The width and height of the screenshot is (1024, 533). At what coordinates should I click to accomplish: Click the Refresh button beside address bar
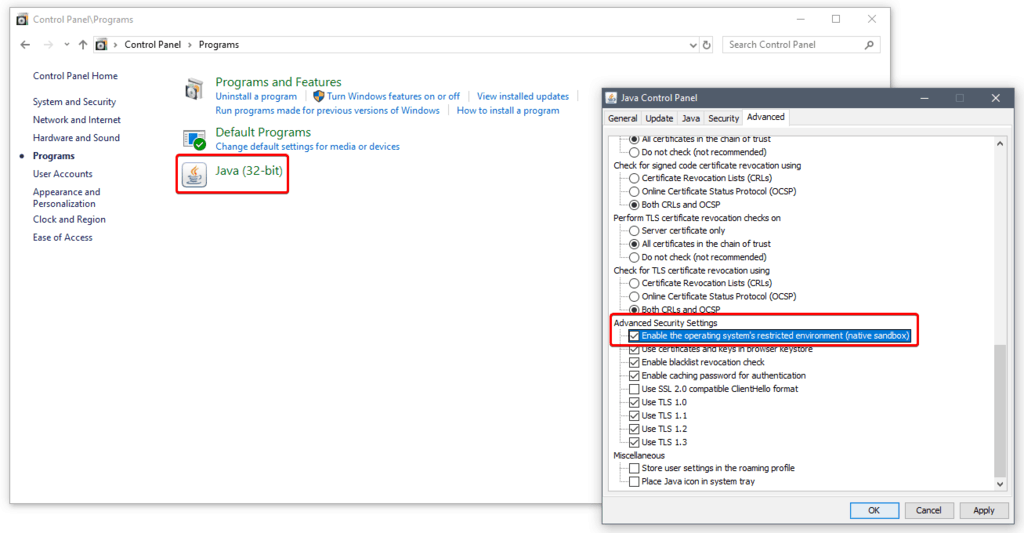click(707, 45)
